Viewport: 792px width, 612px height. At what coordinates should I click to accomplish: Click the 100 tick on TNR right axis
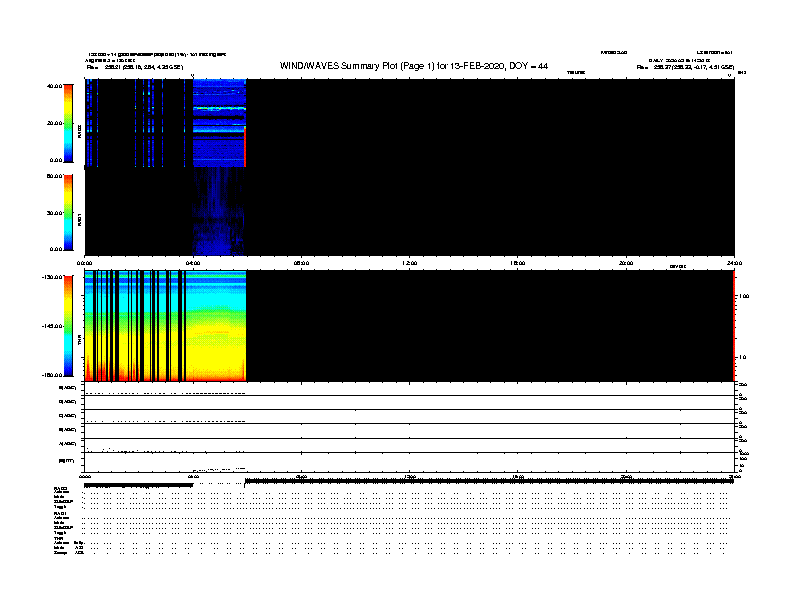tap(744, 296)
